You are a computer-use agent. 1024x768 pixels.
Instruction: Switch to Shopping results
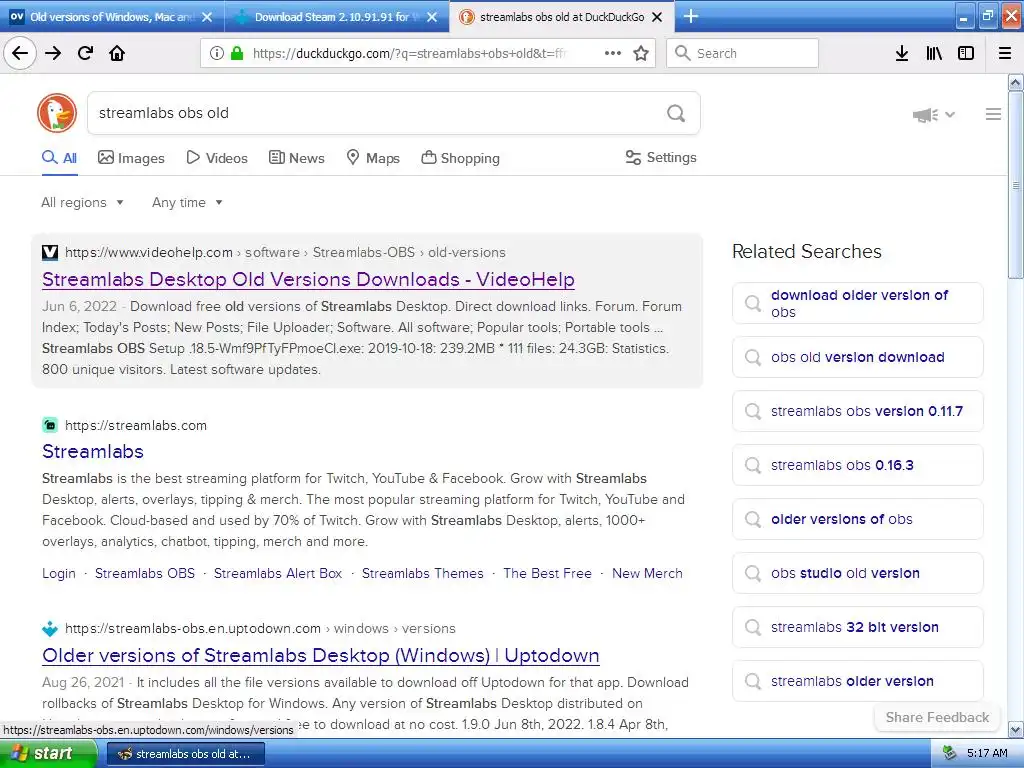coord(460,158)
